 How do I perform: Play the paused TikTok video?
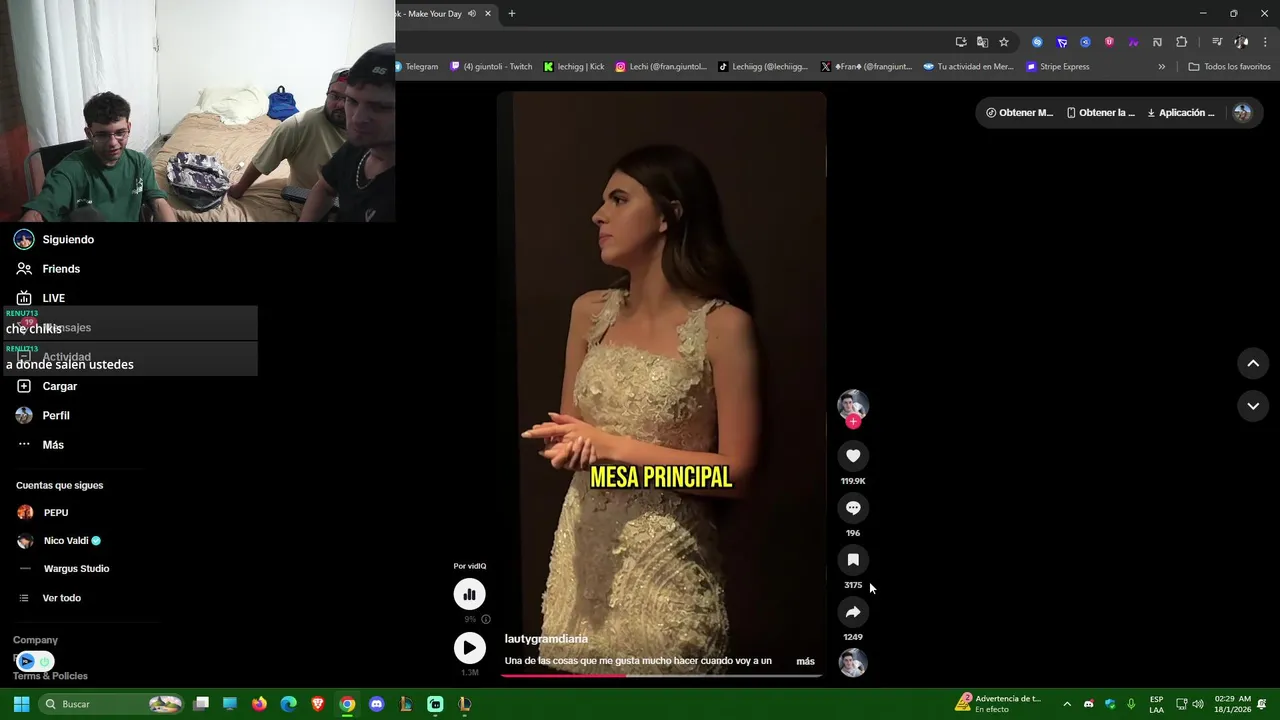click(x=469, y=648)
